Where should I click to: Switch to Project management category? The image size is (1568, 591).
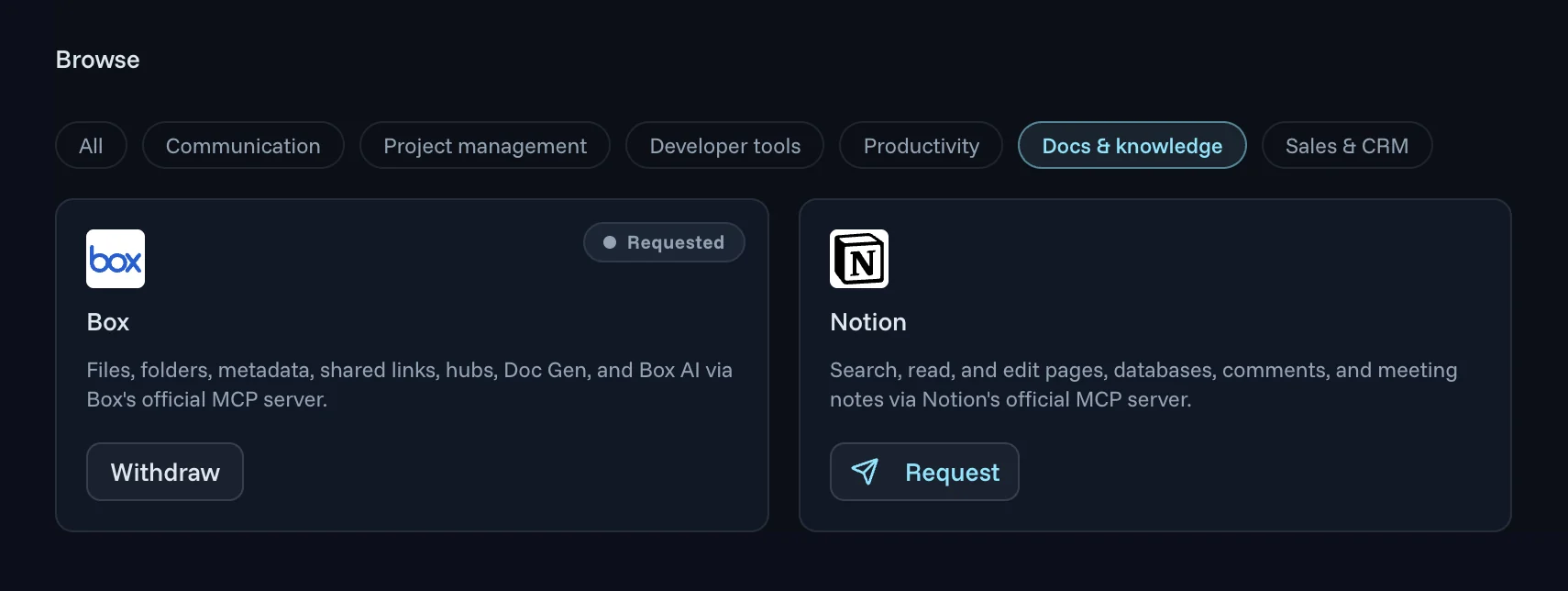point(485,145)
